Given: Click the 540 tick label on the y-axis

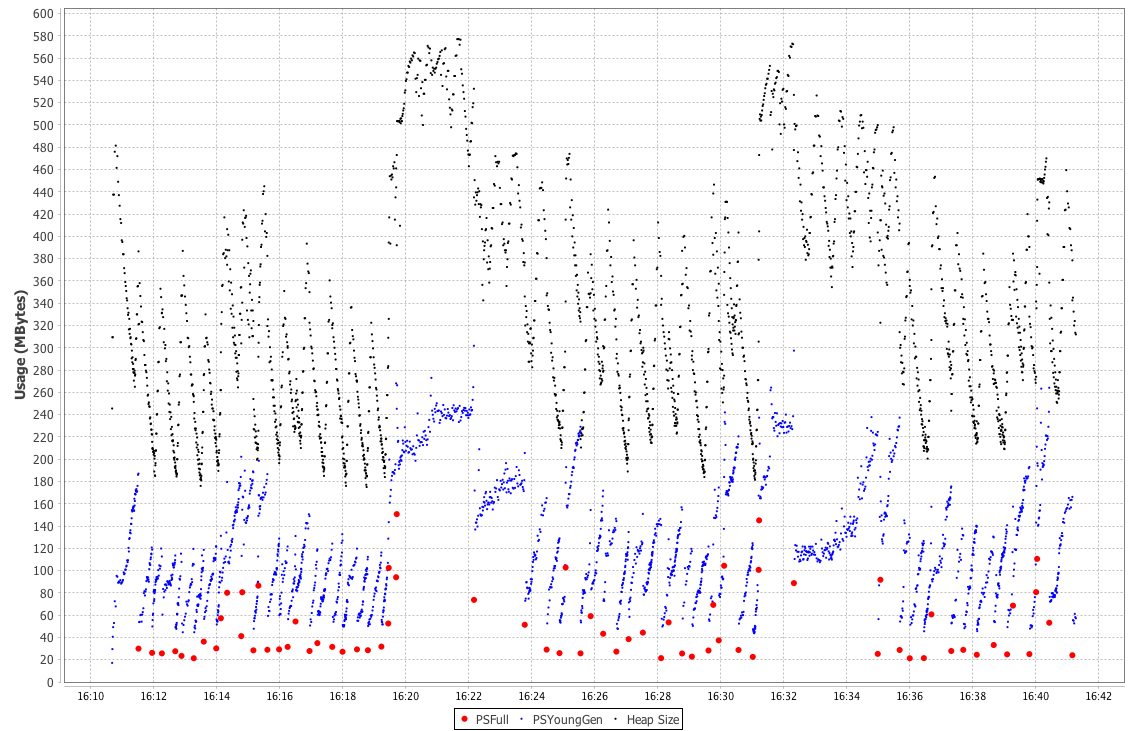Looking at the screenshot, I should (43, 80).
